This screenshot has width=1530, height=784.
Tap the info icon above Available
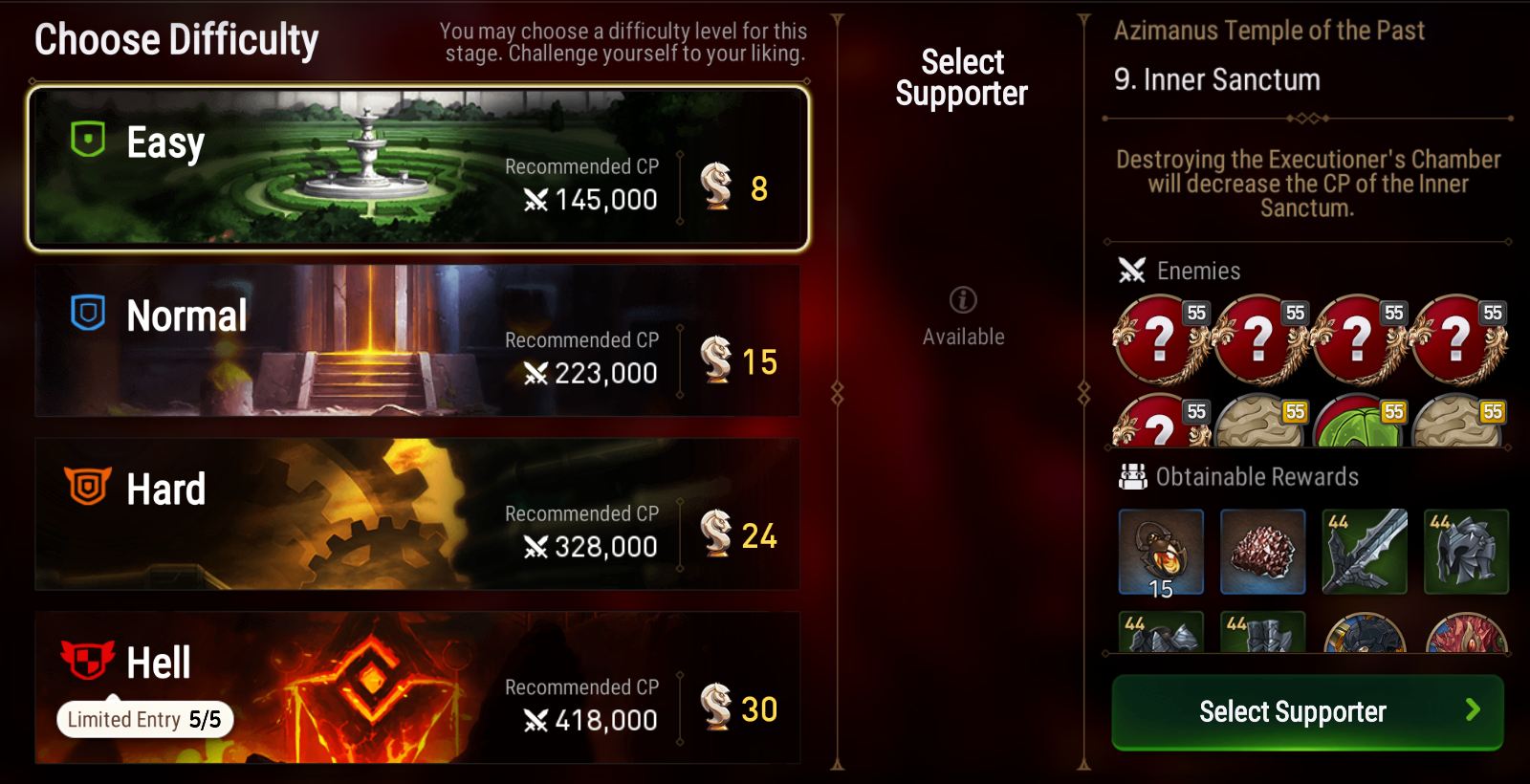click(x=963, y=300)
